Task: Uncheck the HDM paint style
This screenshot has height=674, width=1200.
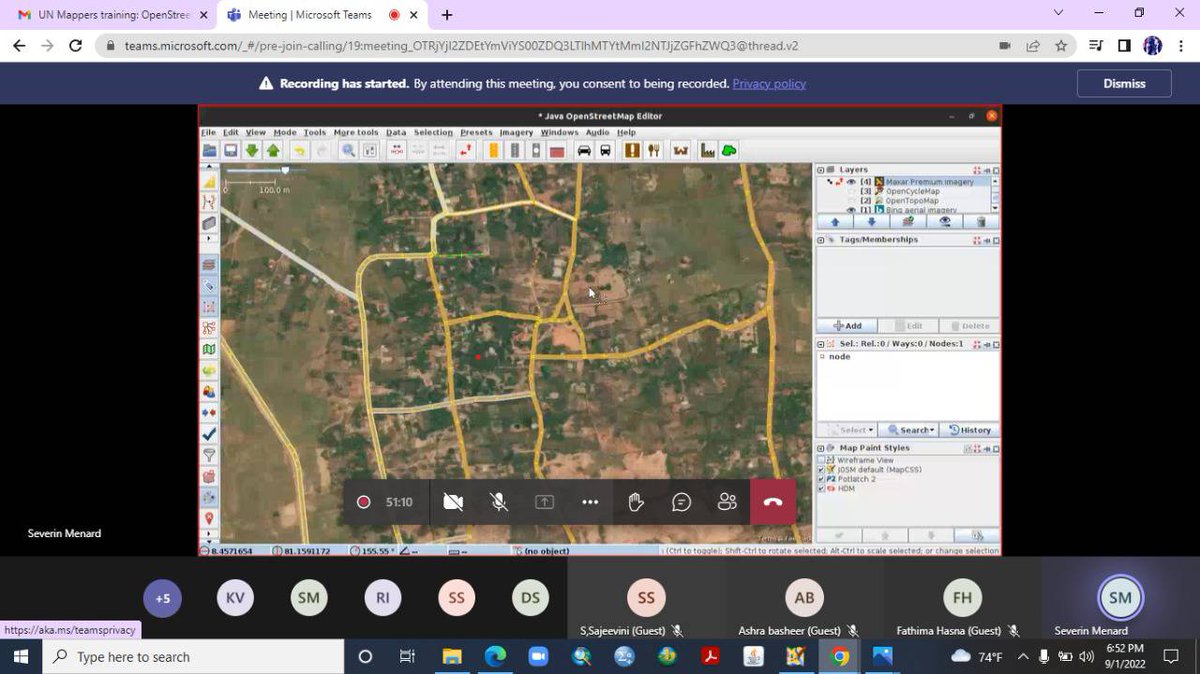Action: click(822, 488)
